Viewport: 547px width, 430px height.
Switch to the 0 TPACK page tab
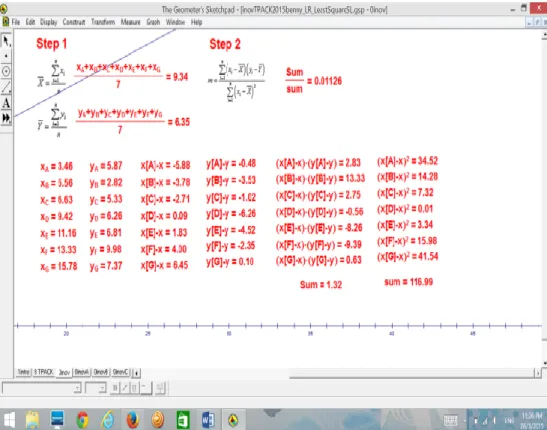pyautogui.click(x=44, y=372)
